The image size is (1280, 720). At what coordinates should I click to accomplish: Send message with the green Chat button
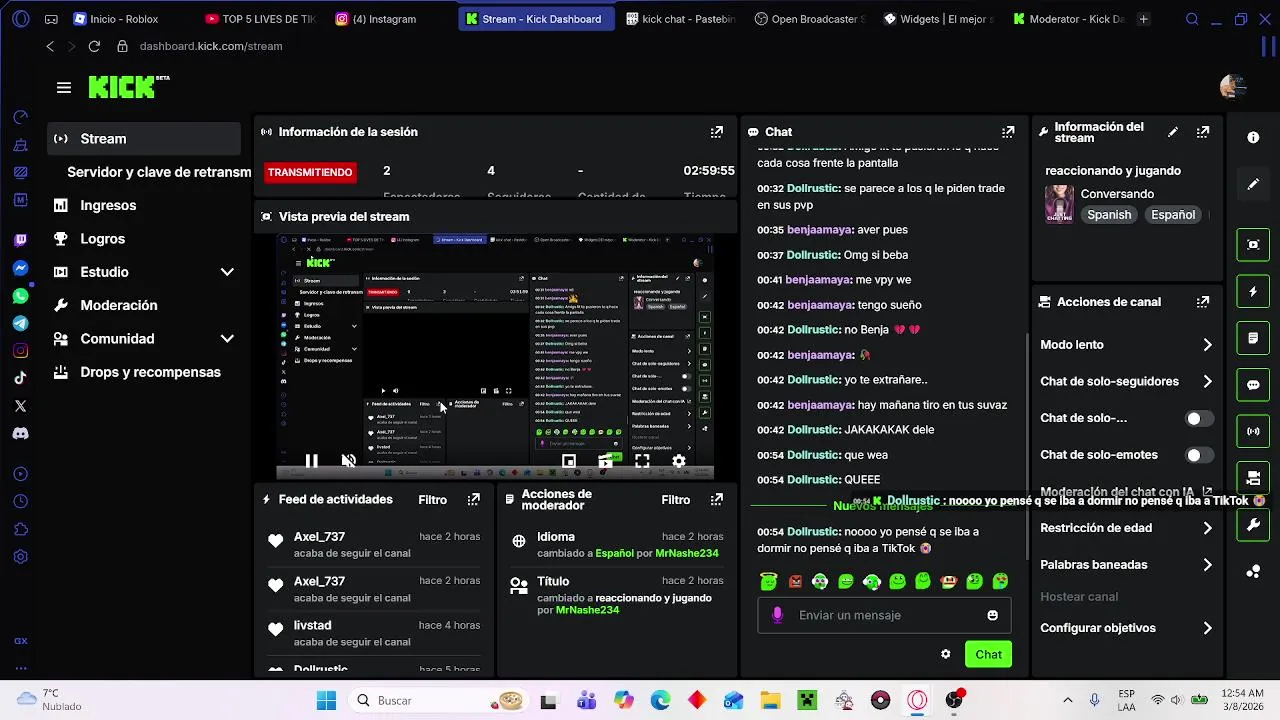coord(988,654)
